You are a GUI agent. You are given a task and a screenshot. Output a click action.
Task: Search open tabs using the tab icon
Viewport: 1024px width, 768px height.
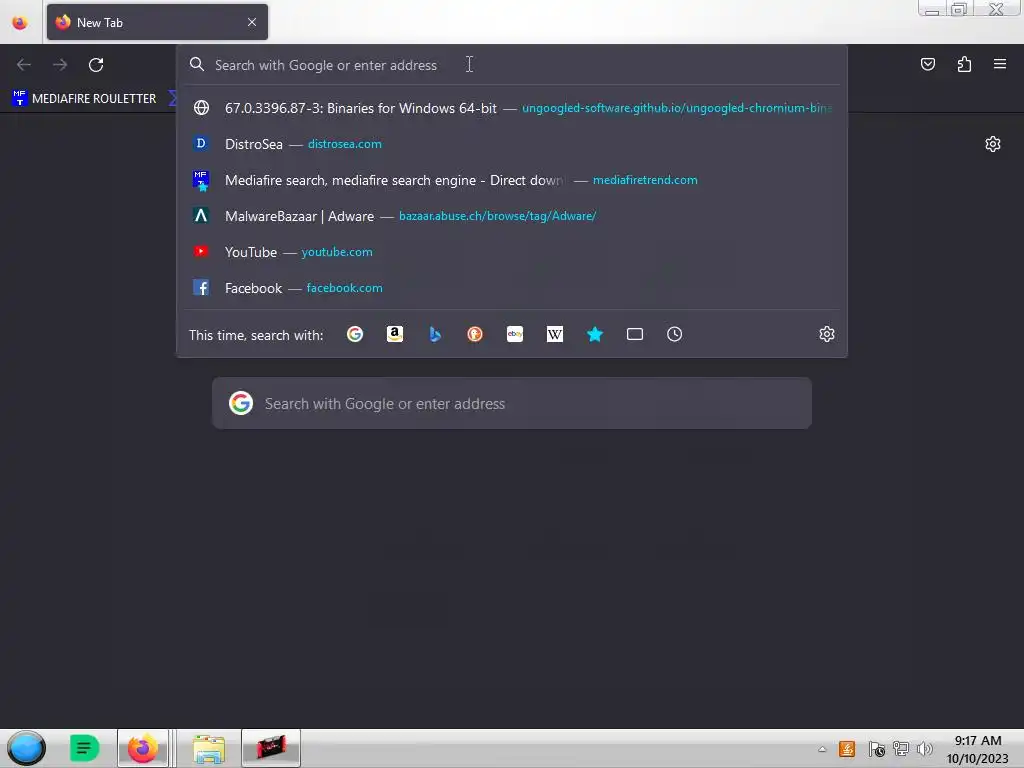coord(635,334)
